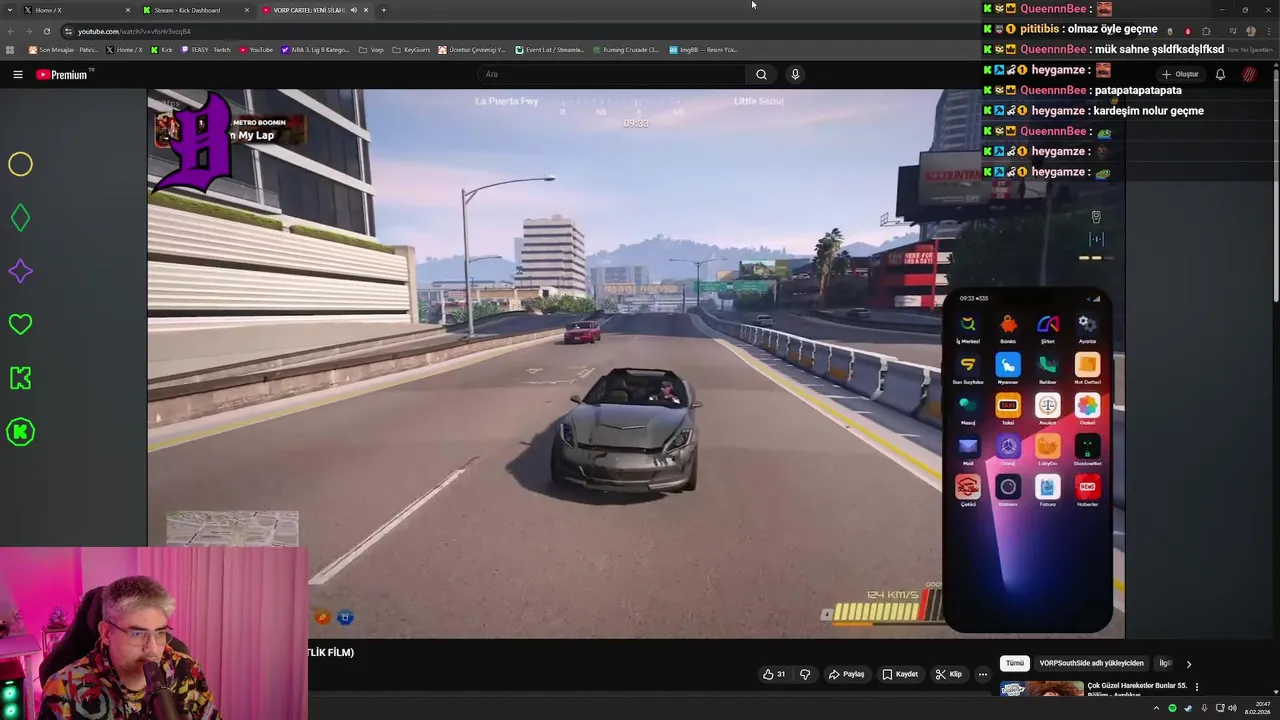The width and height of the screenshot is (1280, 720).
Task: Click round green K badge overlay
Action: pos(20,432)
